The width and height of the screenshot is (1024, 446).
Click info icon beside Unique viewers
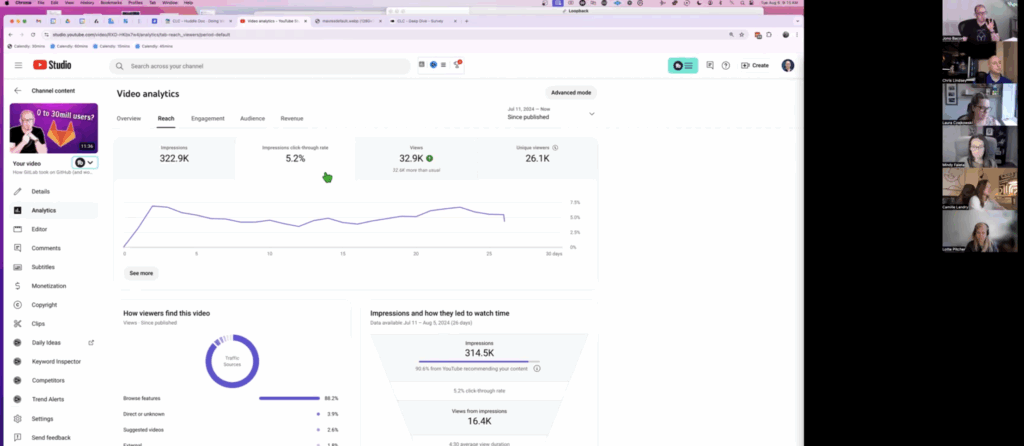(556, 148)
